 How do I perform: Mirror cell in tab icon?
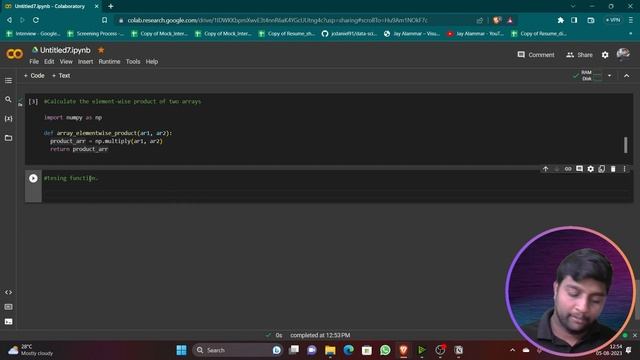coord(602,169)
